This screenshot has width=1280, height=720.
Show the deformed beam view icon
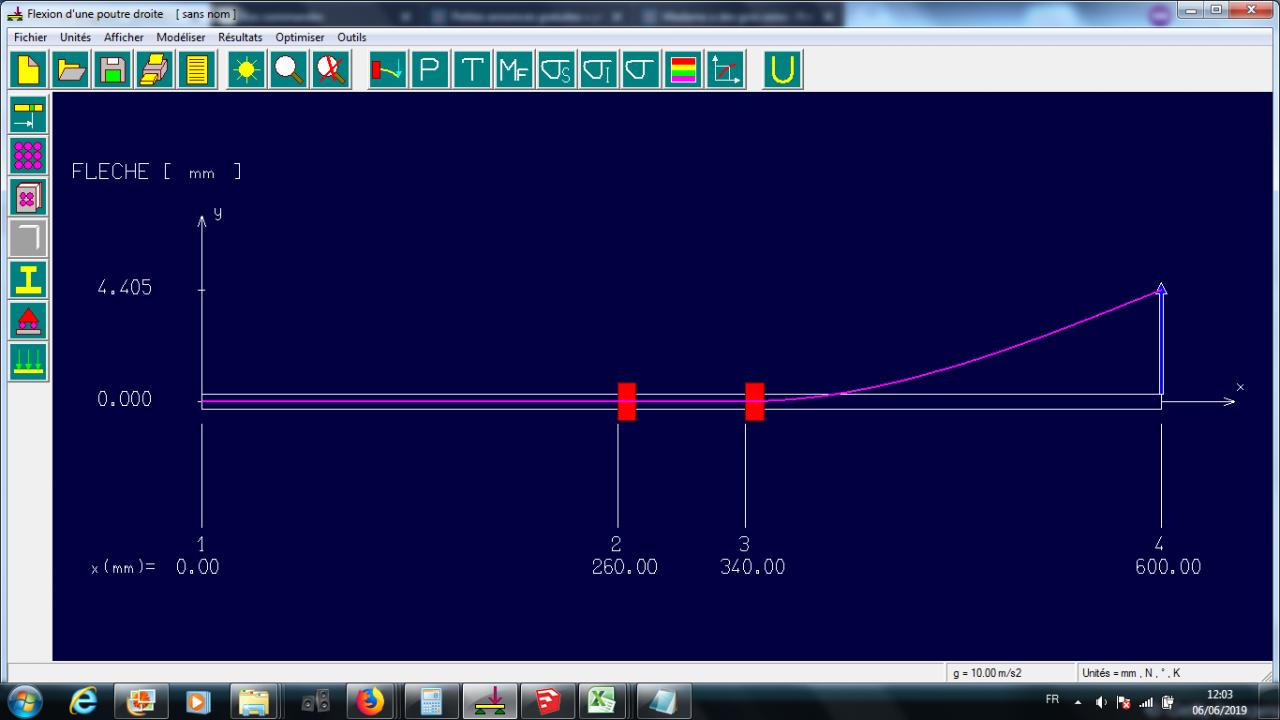[x=388, y=70]
